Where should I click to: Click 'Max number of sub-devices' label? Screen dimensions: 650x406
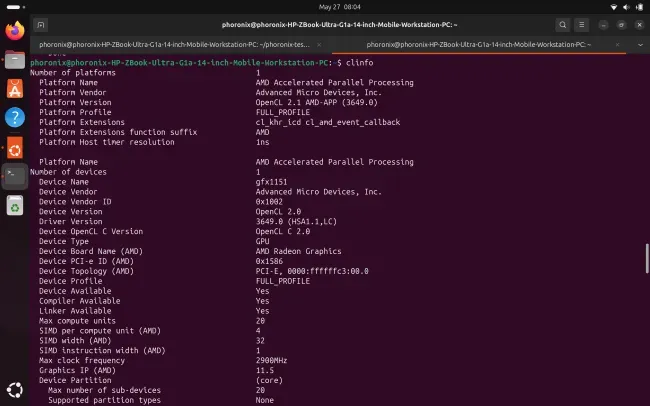click(x=104, y=390)
